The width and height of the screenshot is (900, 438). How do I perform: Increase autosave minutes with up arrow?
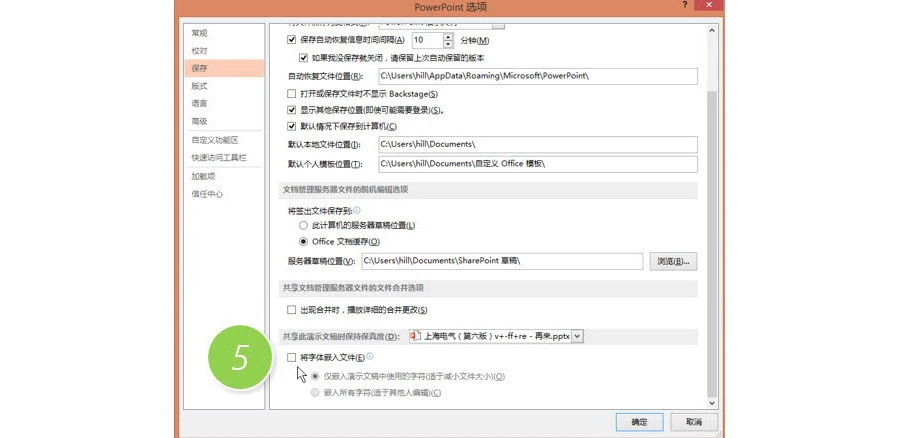point(448,37)
